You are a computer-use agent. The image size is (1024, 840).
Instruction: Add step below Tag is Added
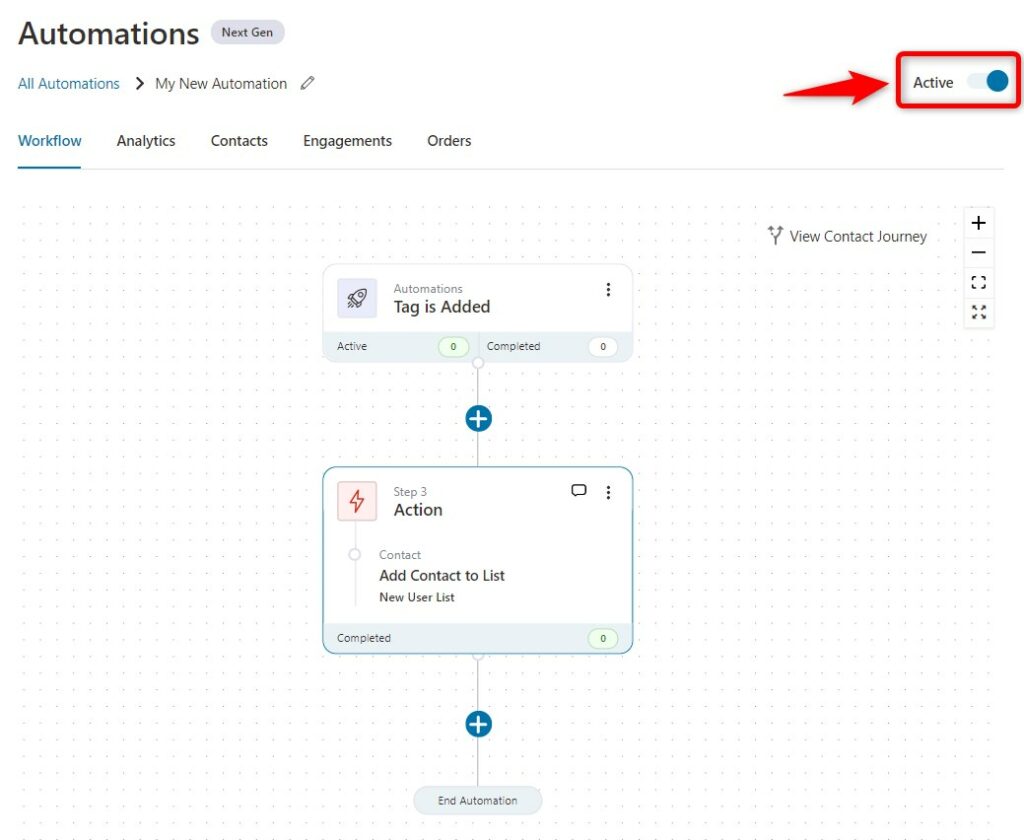click(x=478, y=419)
